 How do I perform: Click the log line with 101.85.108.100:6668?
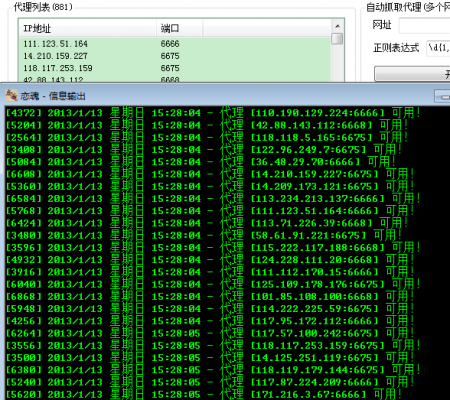pos(210,297)
